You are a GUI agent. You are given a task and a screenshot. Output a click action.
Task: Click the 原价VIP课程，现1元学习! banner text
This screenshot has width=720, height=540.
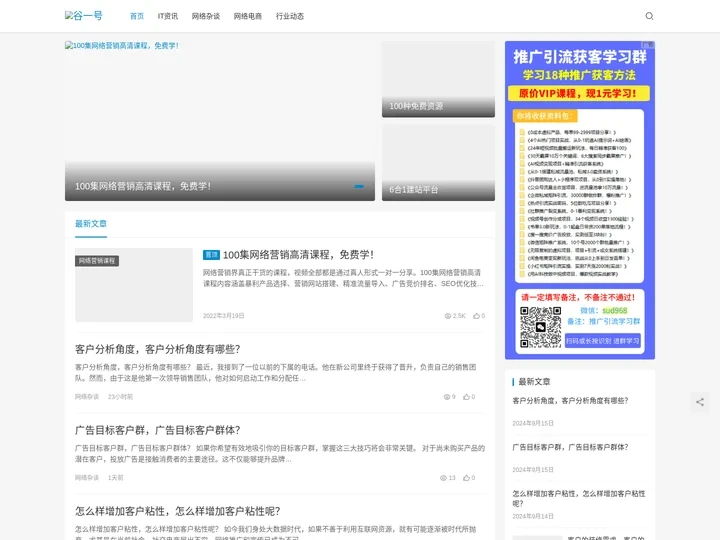579,93
